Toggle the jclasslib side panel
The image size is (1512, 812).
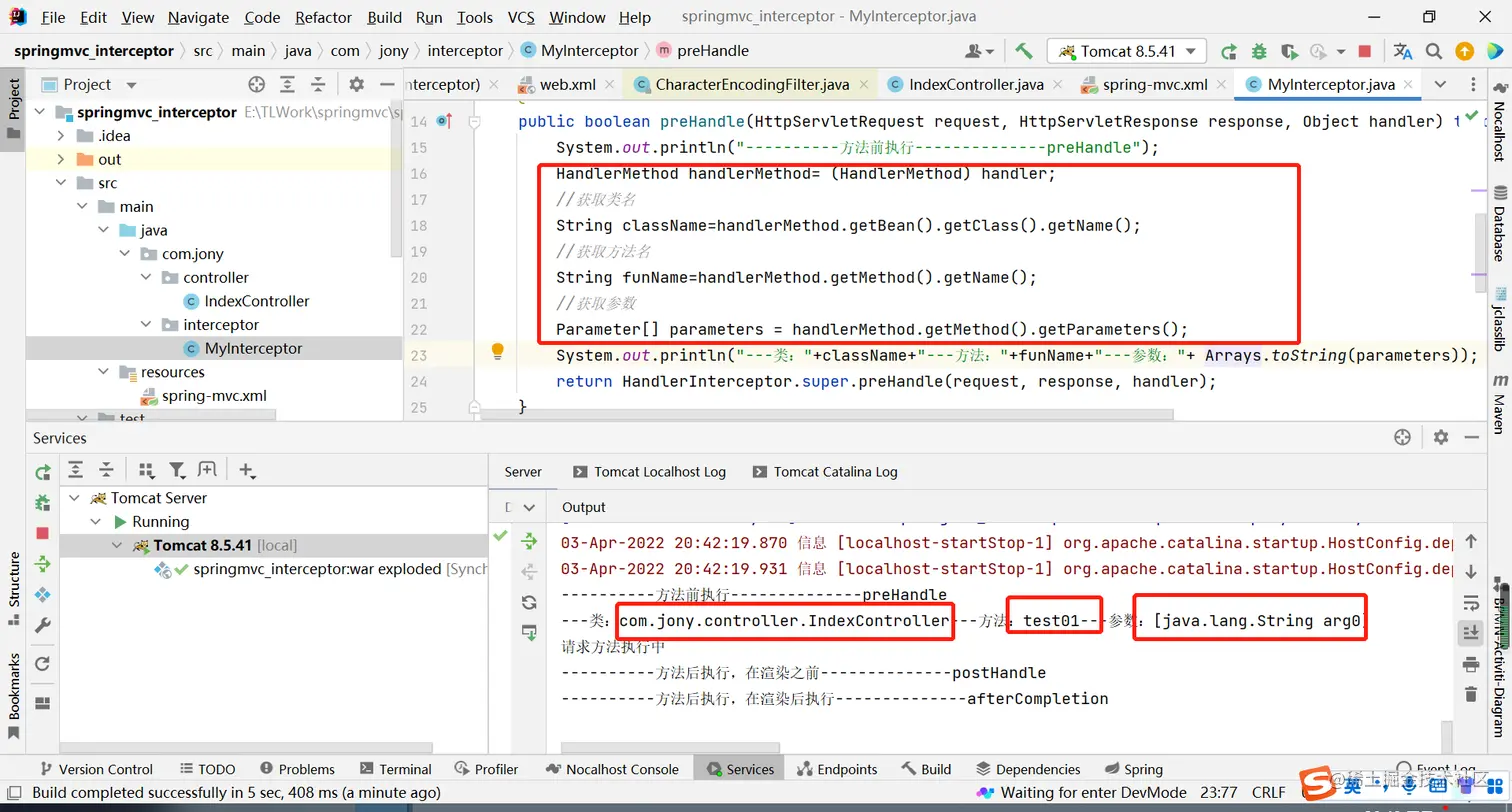point(1499,320)
